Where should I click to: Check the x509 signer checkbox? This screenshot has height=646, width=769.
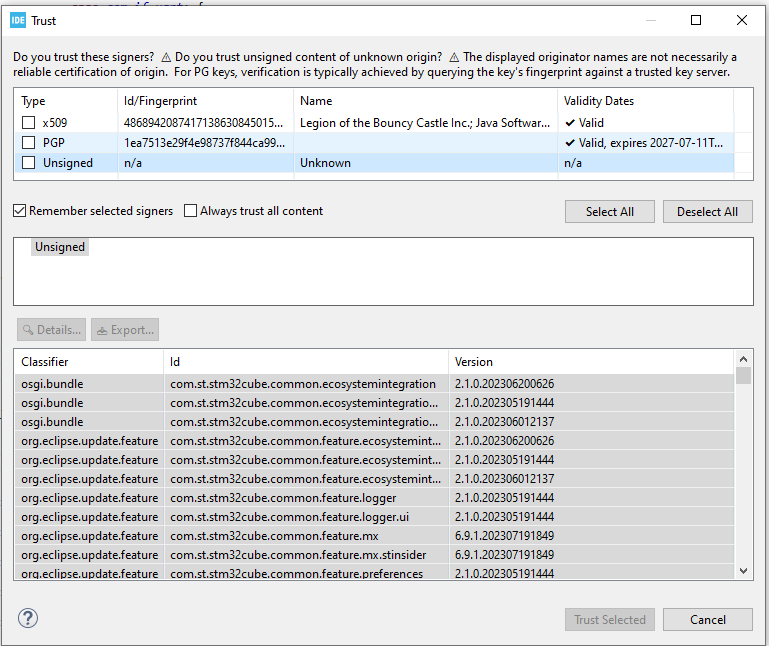[x=28, y=123]
